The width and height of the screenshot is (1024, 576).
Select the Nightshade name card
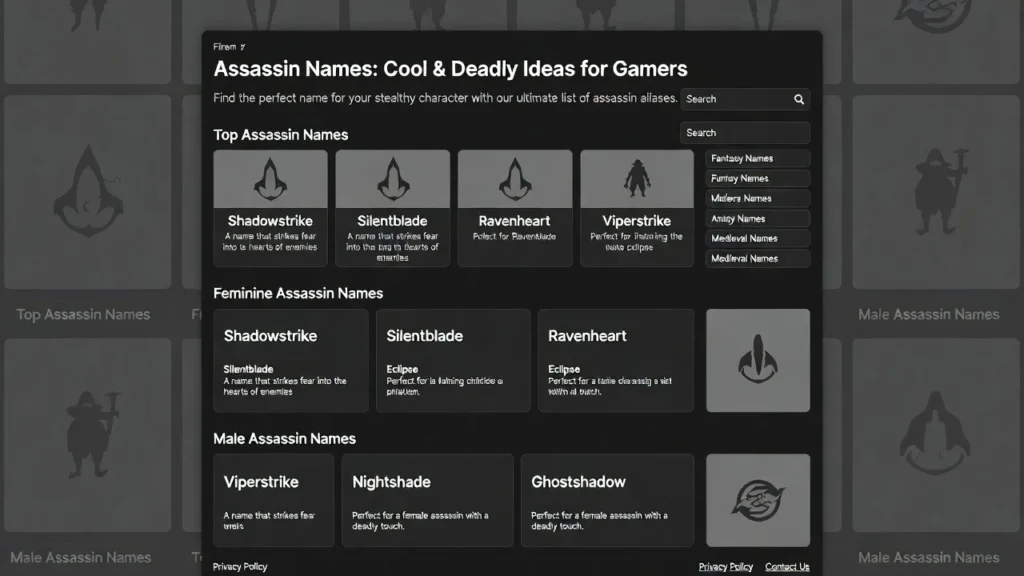coord(427,500)
